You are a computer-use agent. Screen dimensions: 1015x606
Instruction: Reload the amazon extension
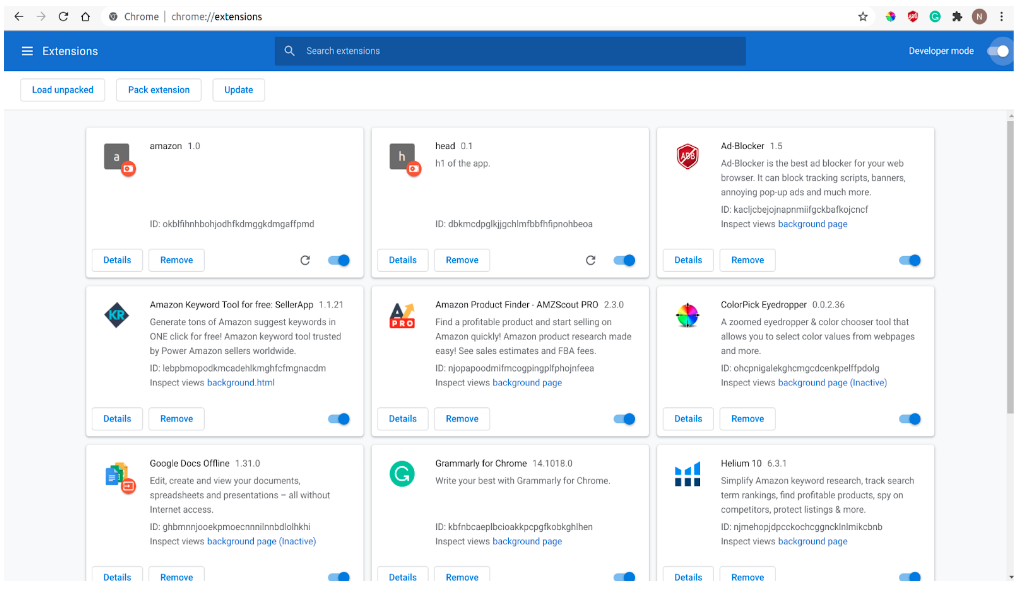(x=305, y=260)
